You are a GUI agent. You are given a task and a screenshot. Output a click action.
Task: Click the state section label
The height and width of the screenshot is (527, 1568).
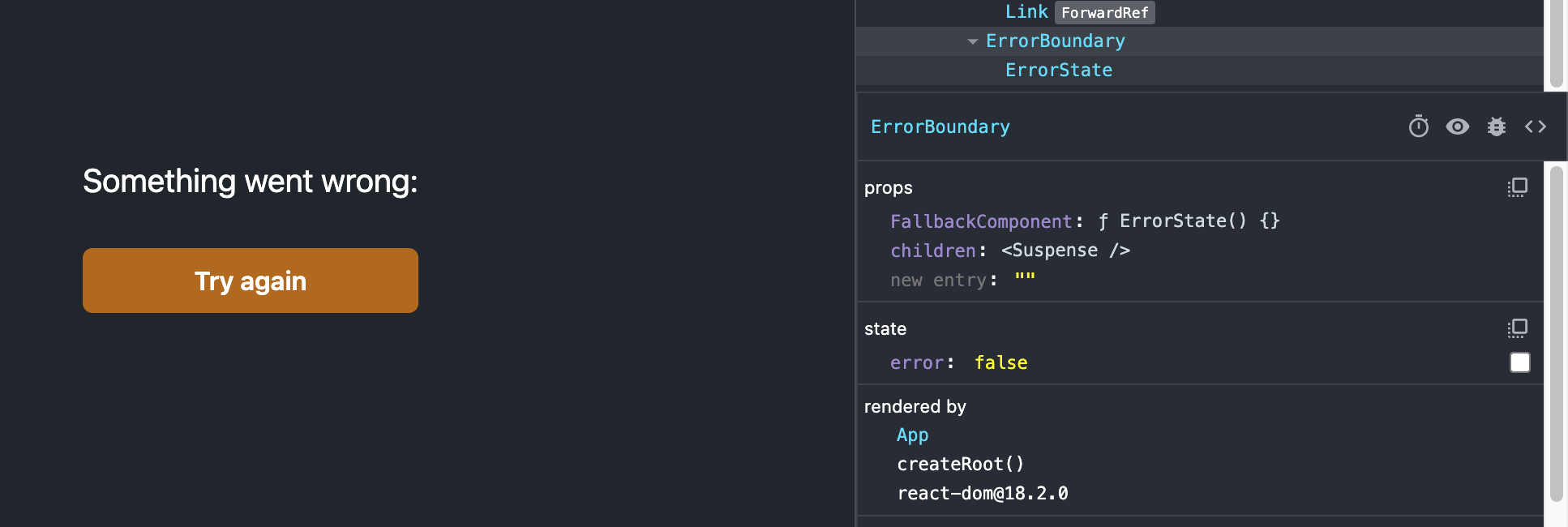click(885, 329)
